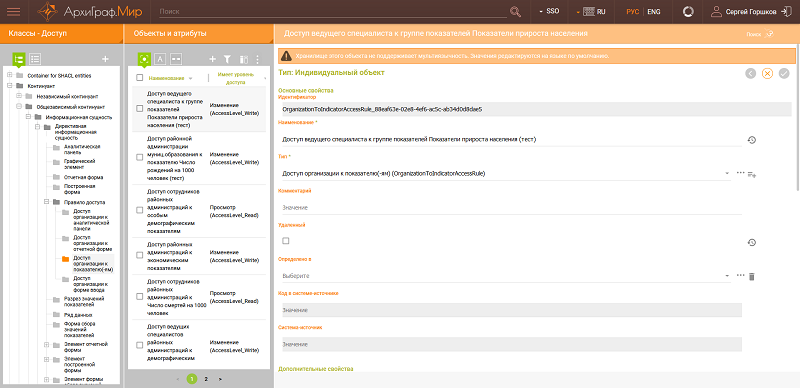This screenshot has width=800, height=388.
Task: Click the back arrow circle button
Action: point(751,74)
